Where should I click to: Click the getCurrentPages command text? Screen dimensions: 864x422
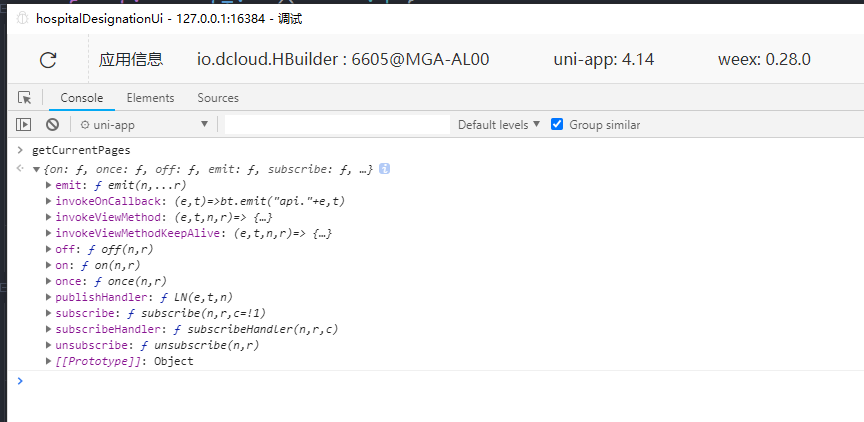(x=81, y=150)
